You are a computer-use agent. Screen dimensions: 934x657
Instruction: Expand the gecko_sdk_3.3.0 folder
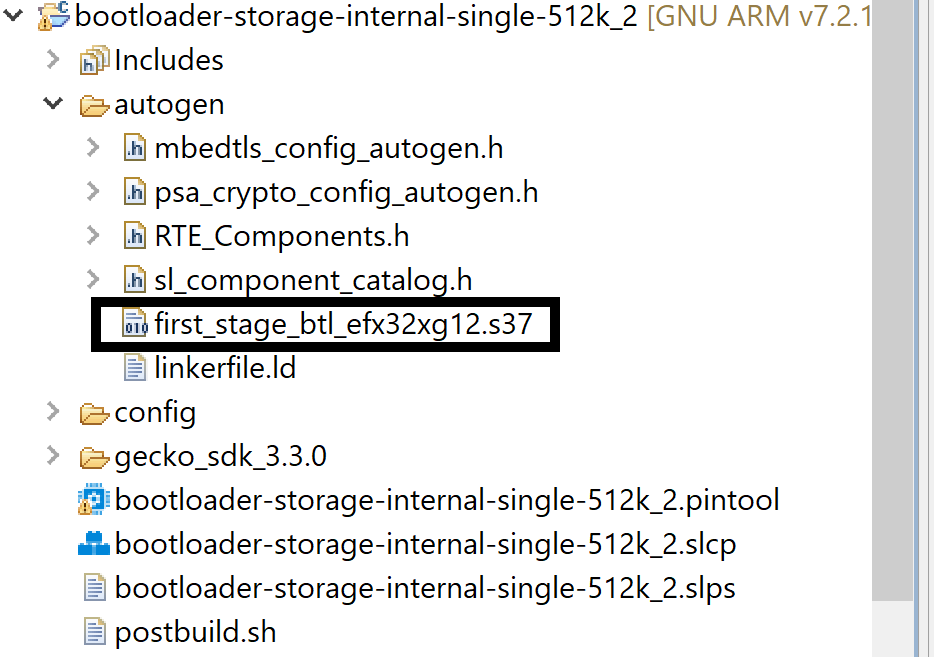coord(54,457)
